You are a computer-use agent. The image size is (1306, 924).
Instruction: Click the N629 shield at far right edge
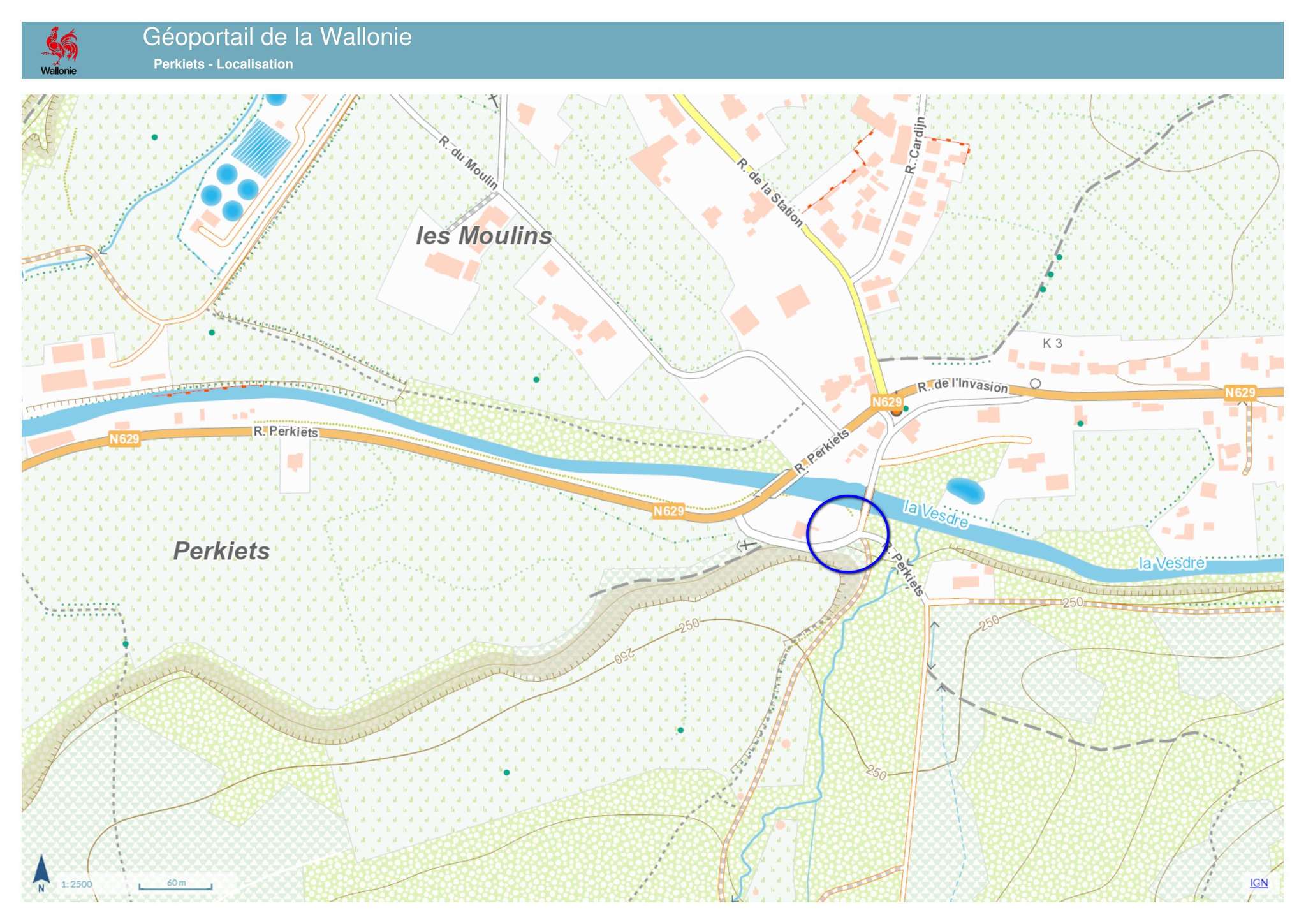1239,393
